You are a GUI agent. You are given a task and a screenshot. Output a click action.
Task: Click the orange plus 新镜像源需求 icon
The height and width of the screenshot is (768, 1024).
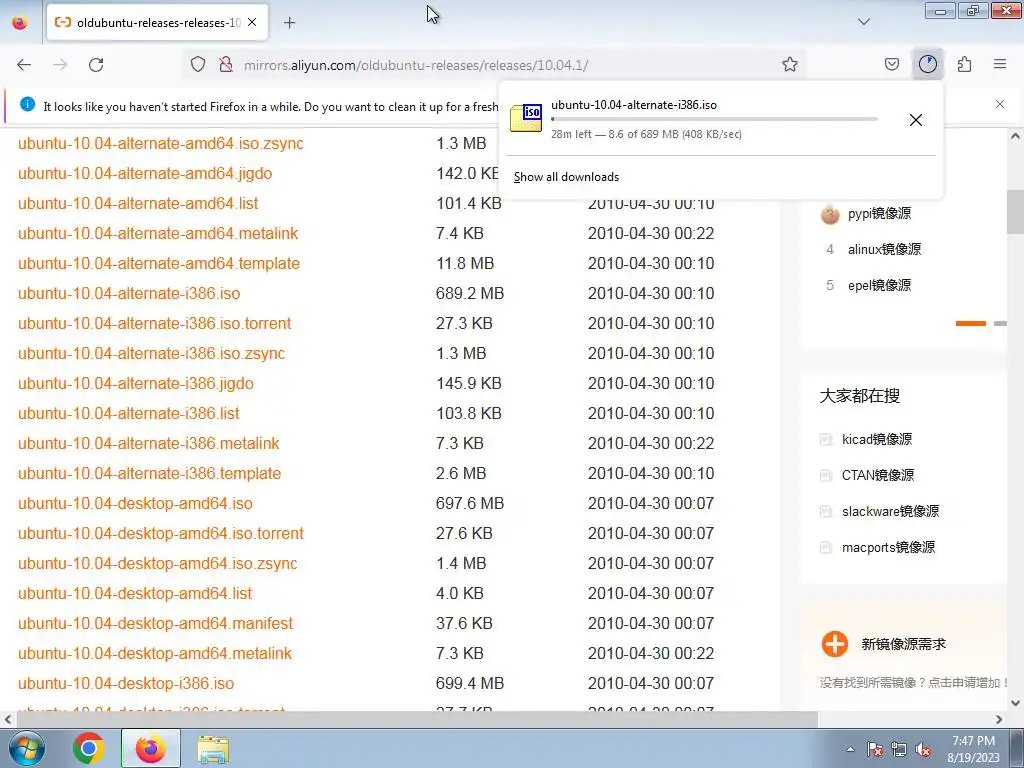pos(835,644)
